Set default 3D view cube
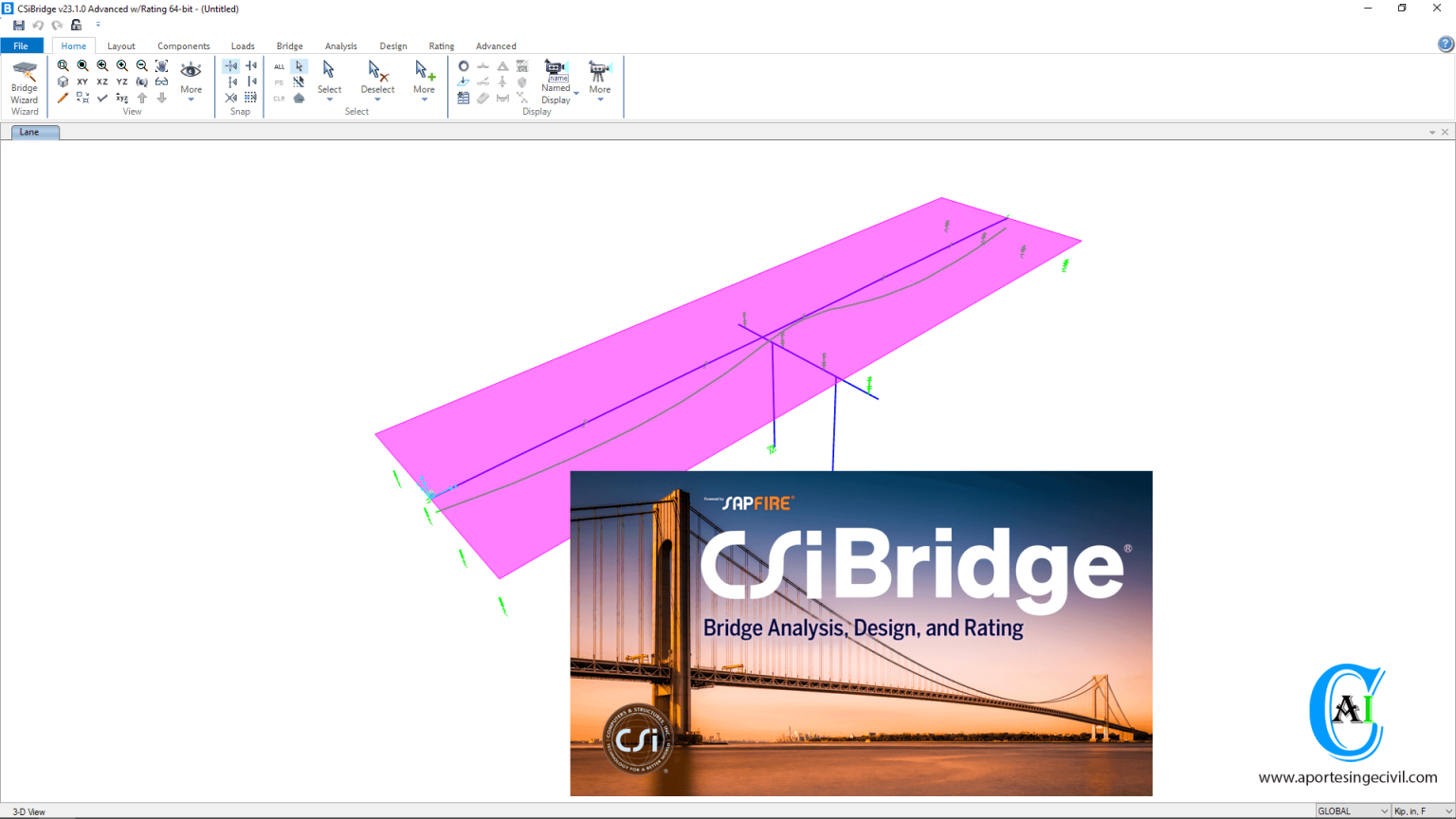Viewport: 1456px width, 819px height. click(63, 82)
